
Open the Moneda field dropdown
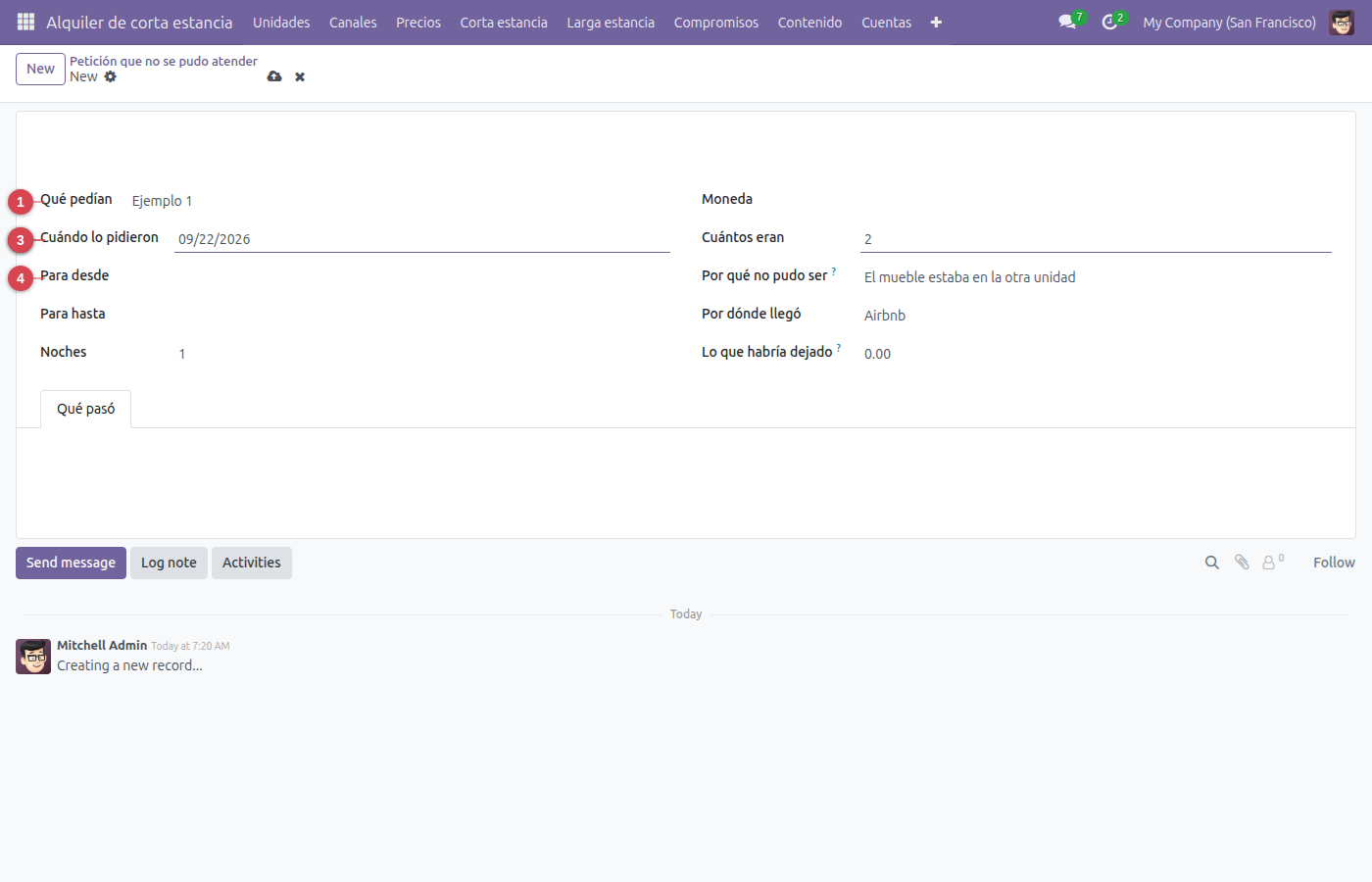[1096, 200]
